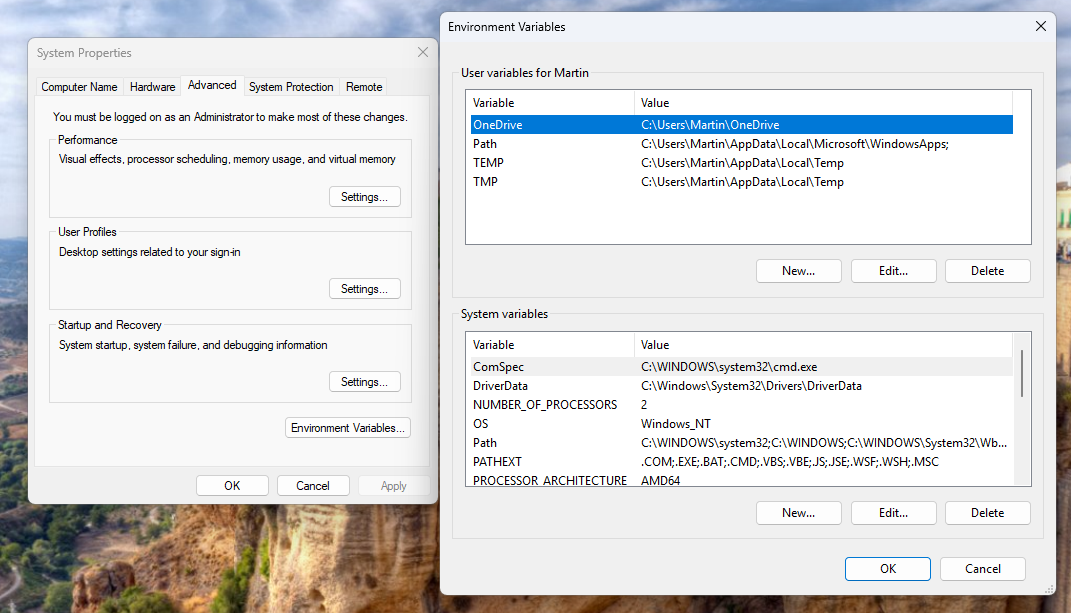Click the Value column header in System variables
Image resolution: width=1071 pixels, height=613 pixels.
click(x=824, y=344)
